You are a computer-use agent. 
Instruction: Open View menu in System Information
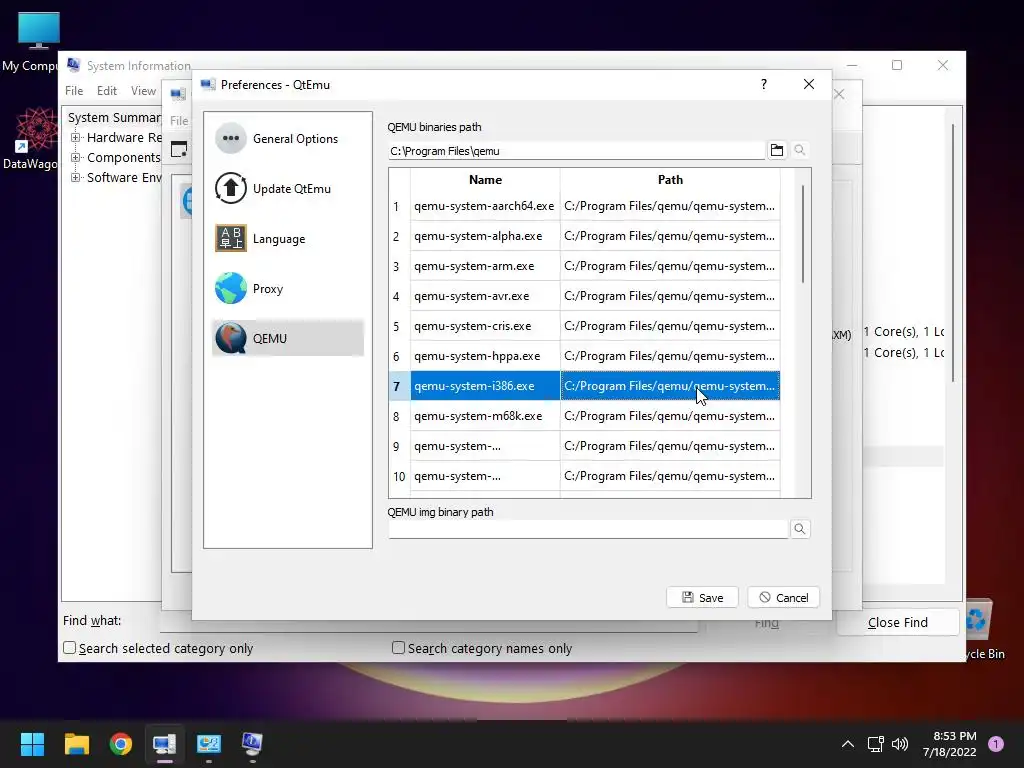(x=143, y=91)
